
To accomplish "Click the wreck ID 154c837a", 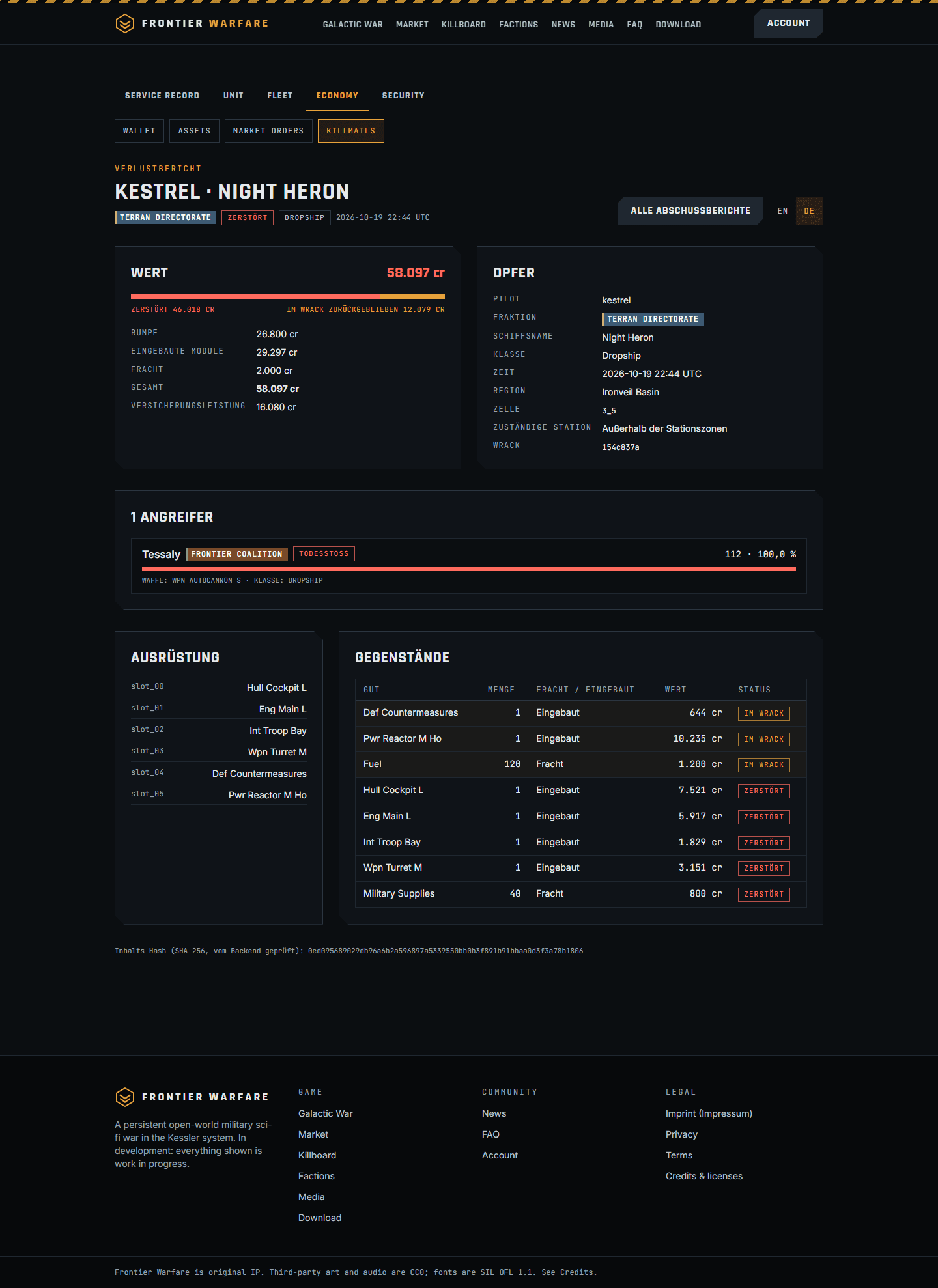I will (x=621, y=447).
